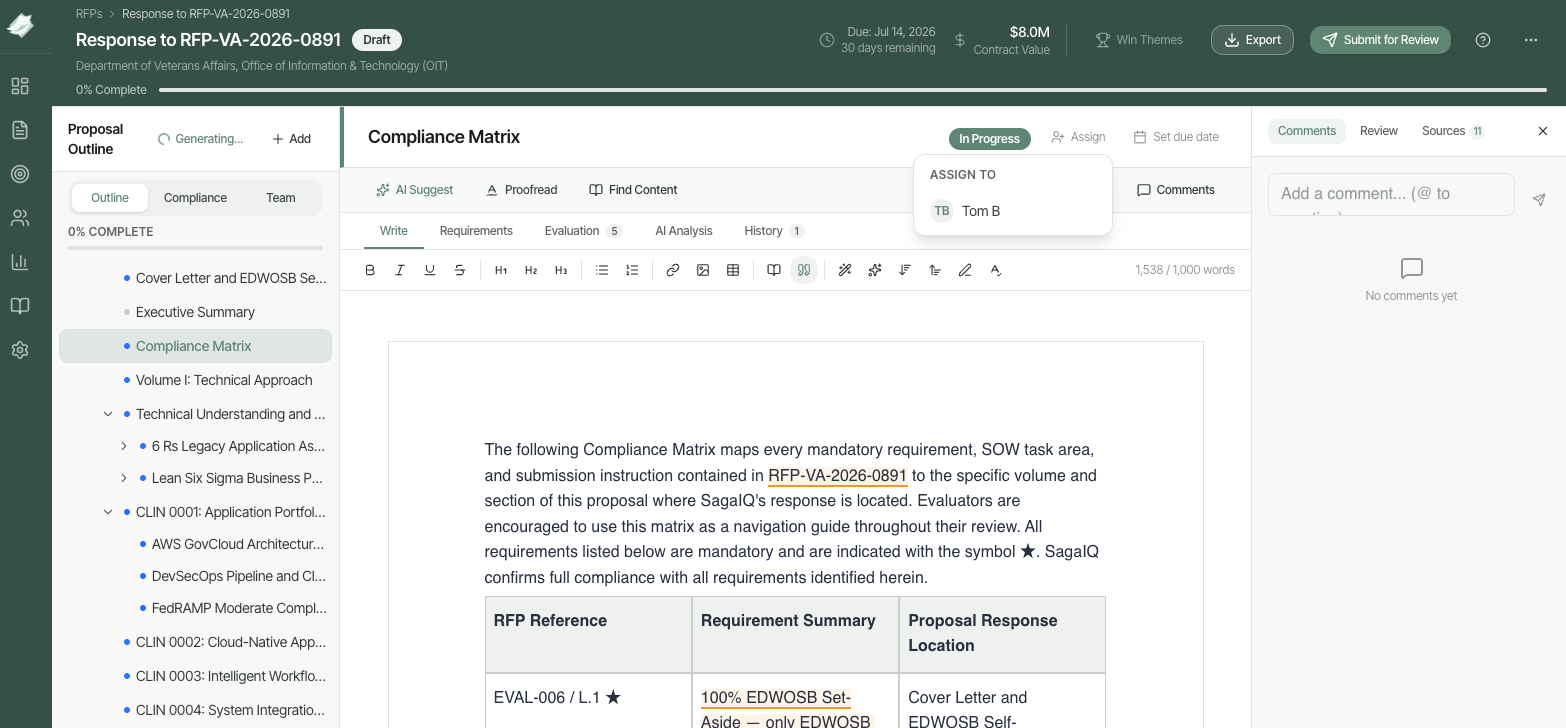Image resolution: width=1566 pixels, height=728 pixels.
Task: Toggle underline formatting
Action: pyautogui.click(x=430, y=270)
